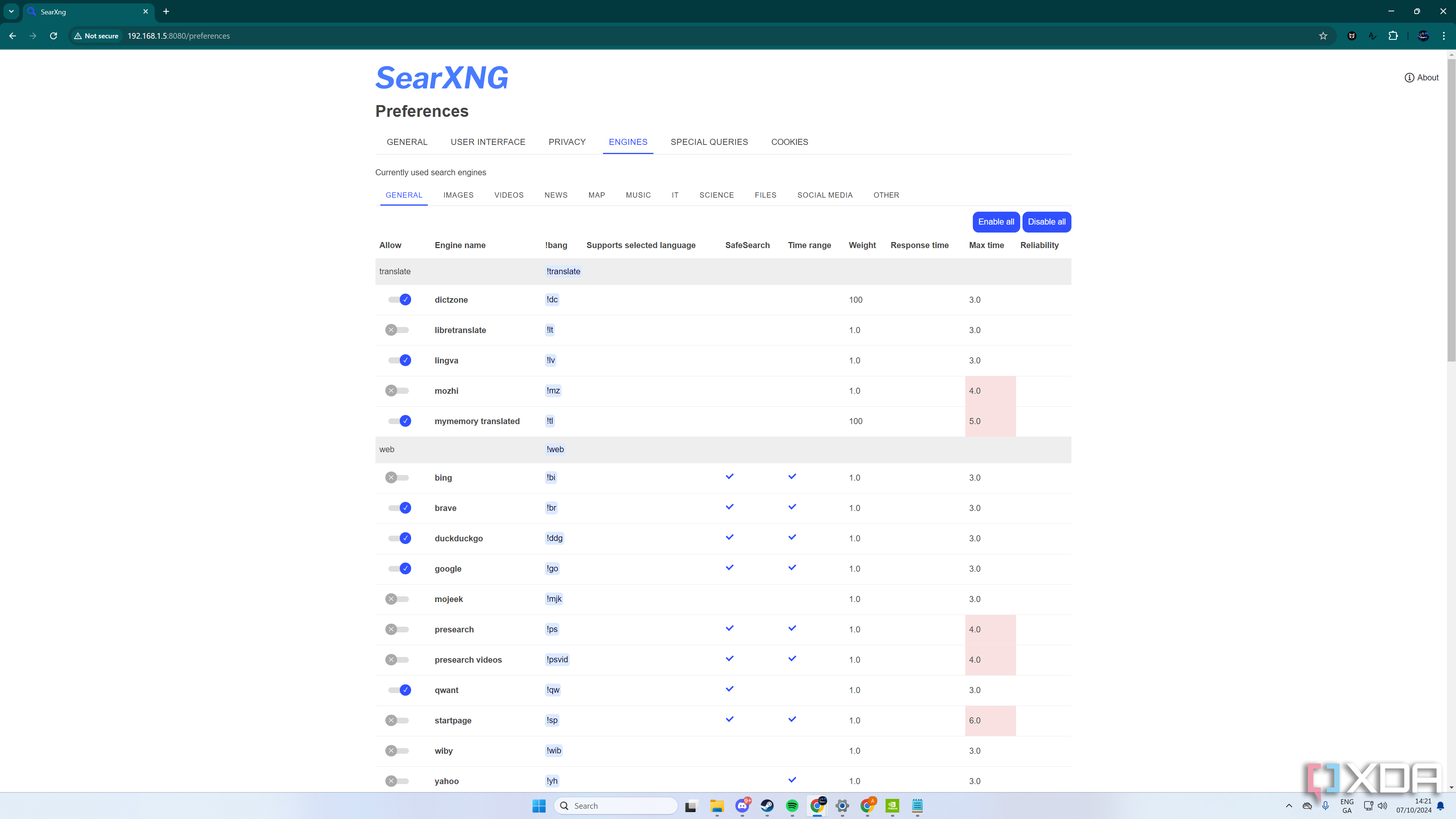Open the About info link
1456x819 pixels.
pyautogui.click(x=1421, y=77)
